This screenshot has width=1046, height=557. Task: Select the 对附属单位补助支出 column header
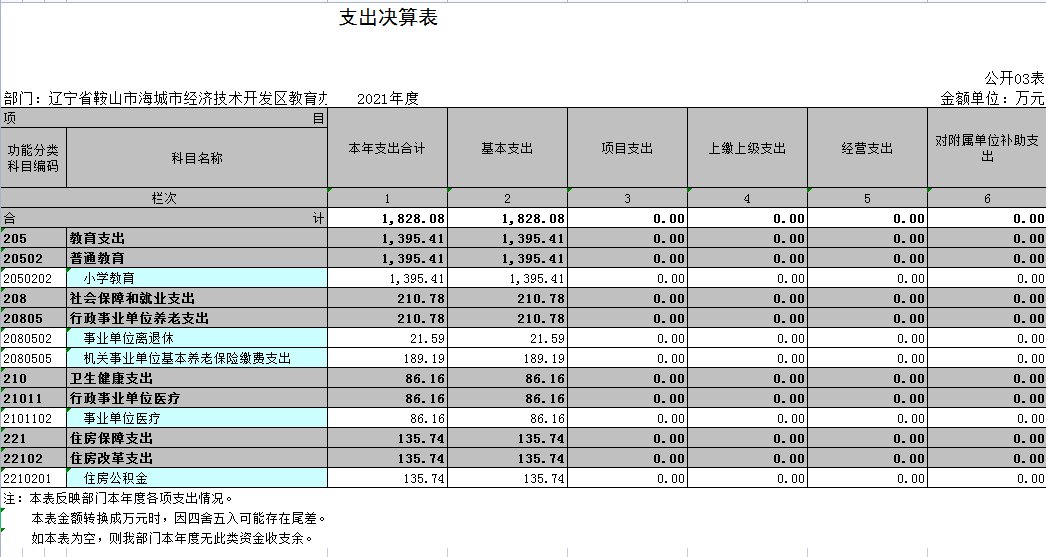click(x=987, y=148)
